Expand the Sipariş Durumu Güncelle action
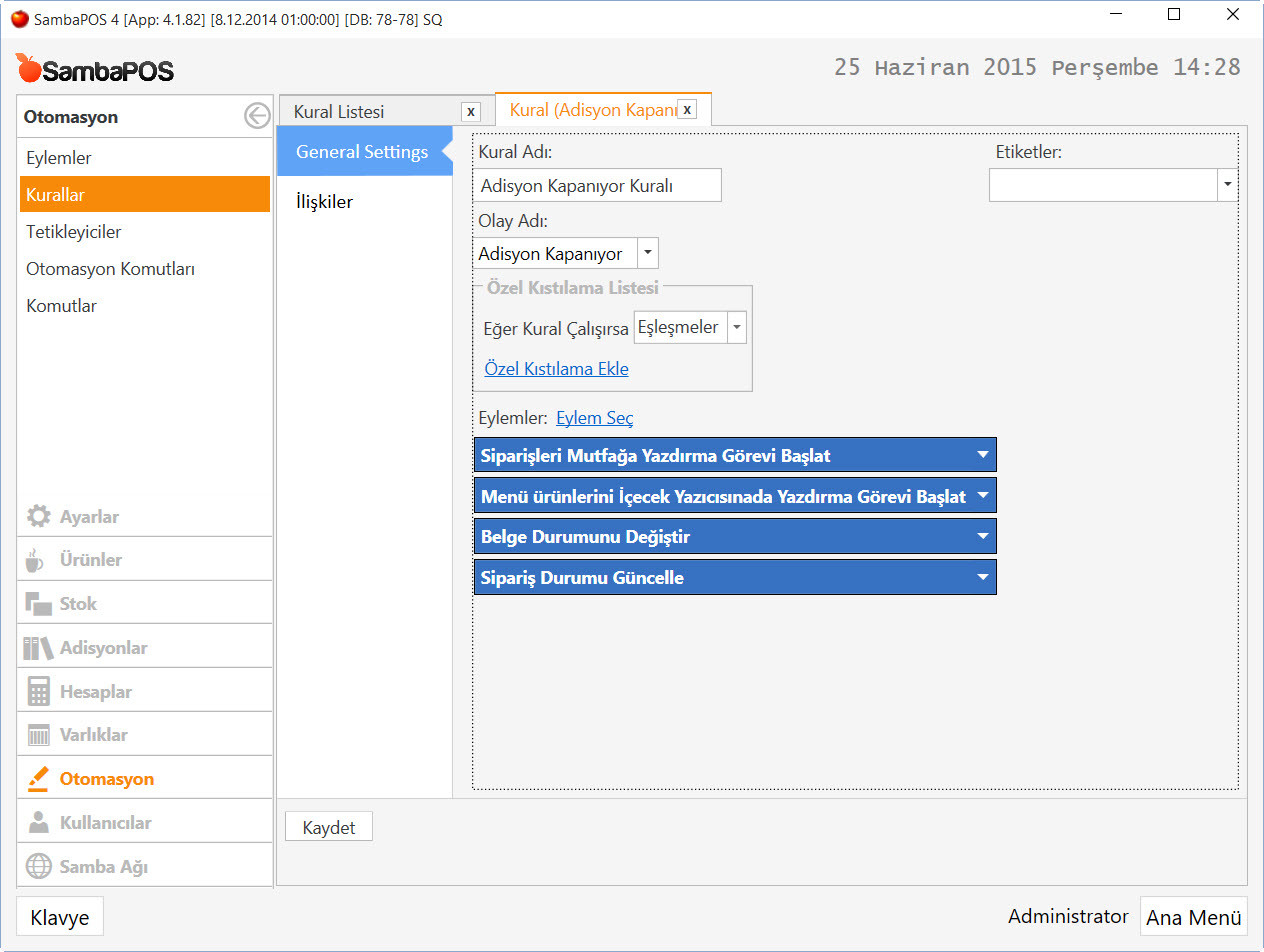1264x952 pixels. [x=982, y=577]
